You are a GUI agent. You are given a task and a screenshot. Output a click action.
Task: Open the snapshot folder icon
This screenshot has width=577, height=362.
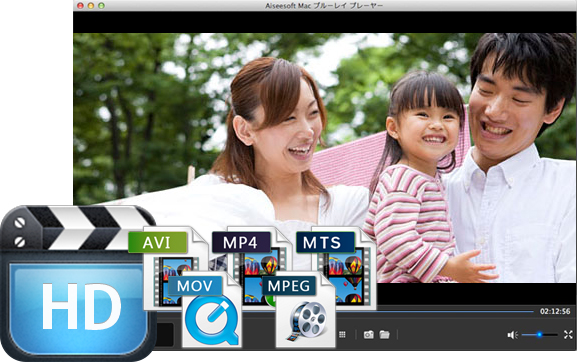(385, 334)
